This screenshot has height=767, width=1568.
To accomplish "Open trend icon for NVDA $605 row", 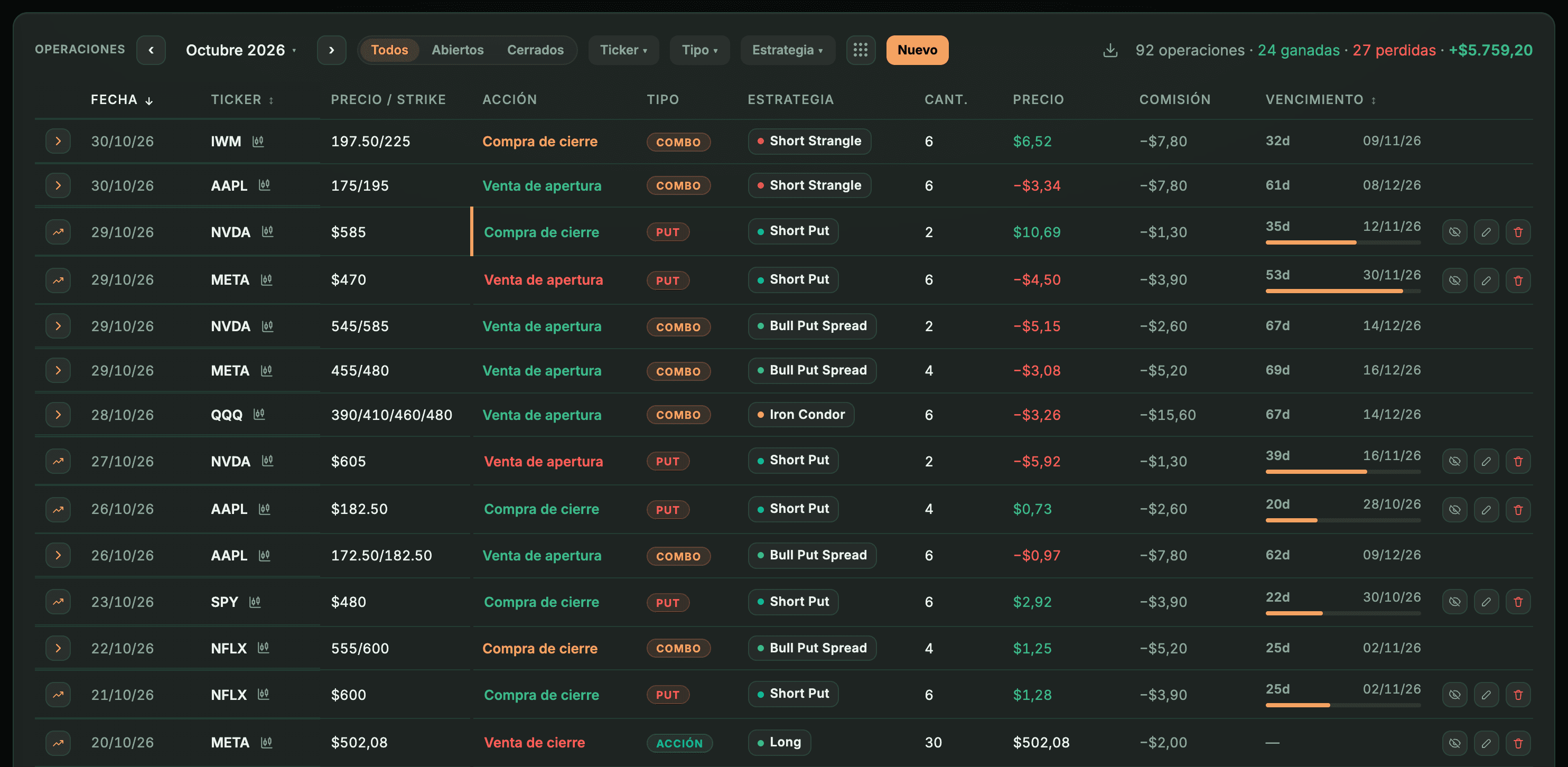I will tap(58, 462).
